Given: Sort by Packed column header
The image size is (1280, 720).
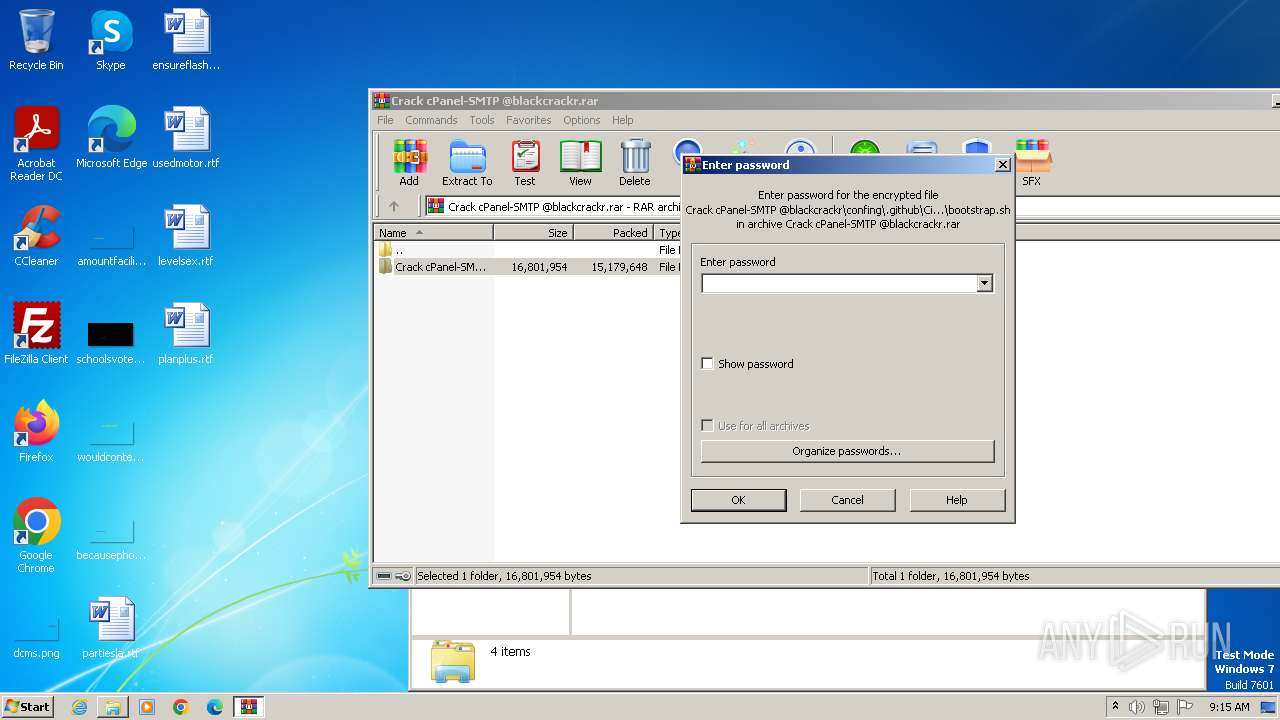Looking at the screenshot, I should (613, 233).
